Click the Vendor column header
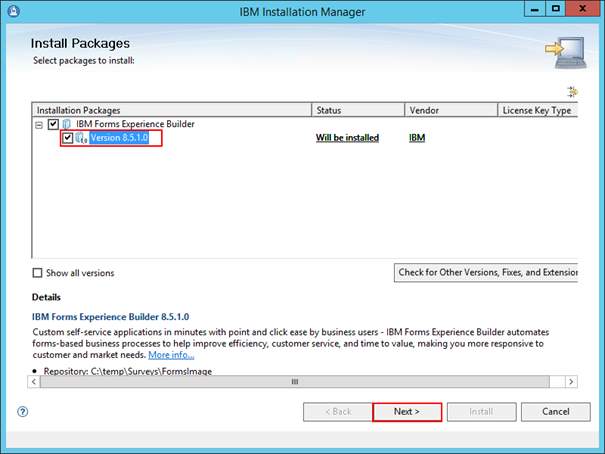The width and height of the screenshot is (605, 454). [x=450, y=110]
